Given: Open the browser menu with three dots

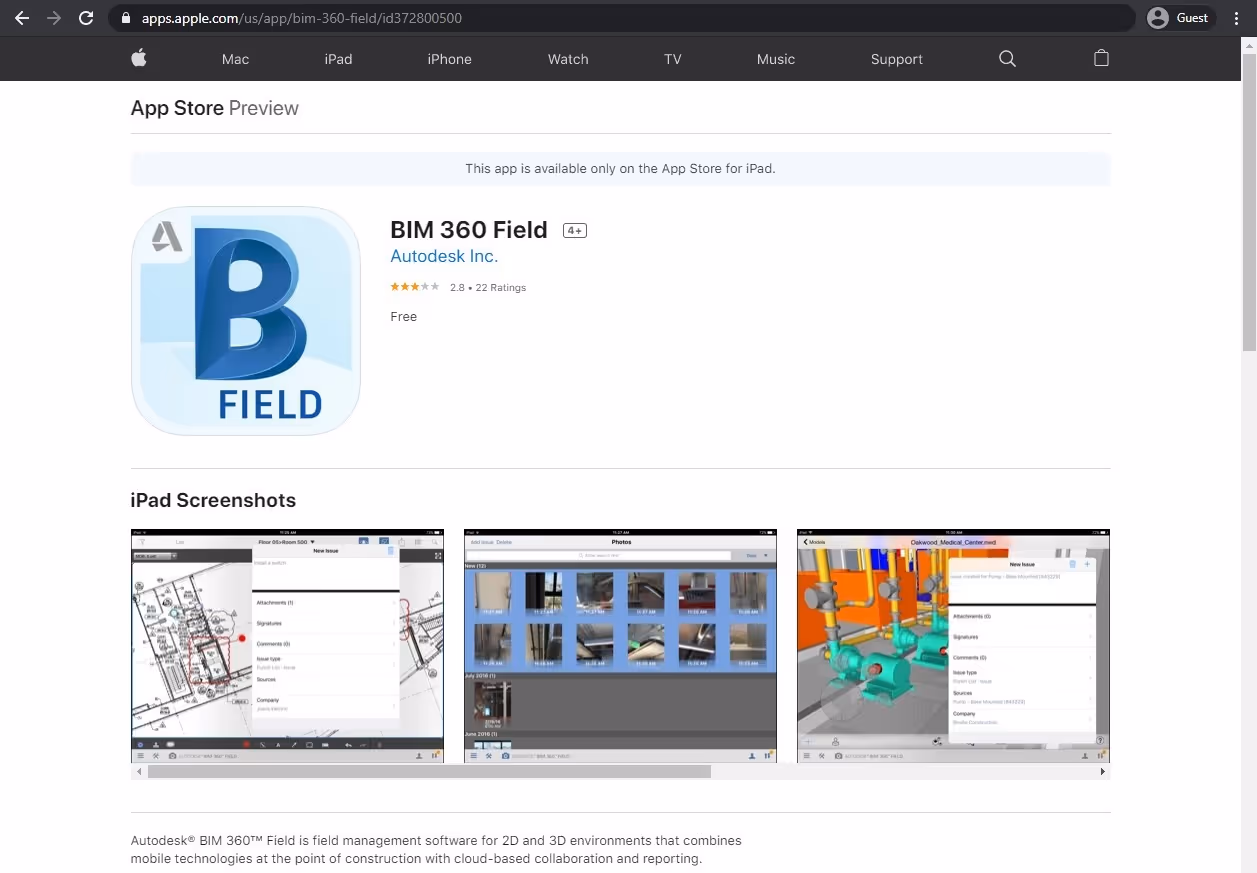Looking at the screenshot, I should tap(1237, 17).
